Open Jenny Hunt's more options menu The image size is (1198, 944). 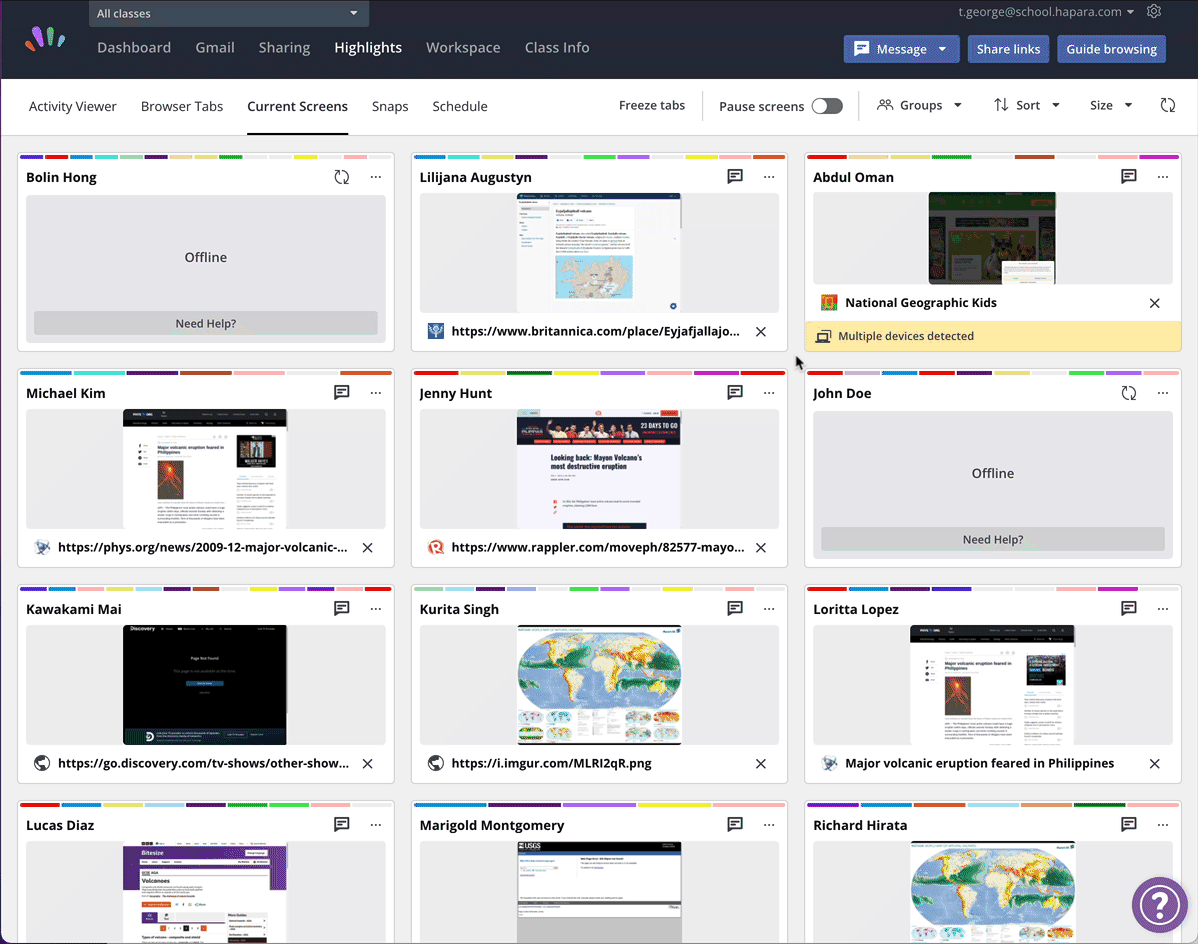pyautogui.click(x=769, y=393)
